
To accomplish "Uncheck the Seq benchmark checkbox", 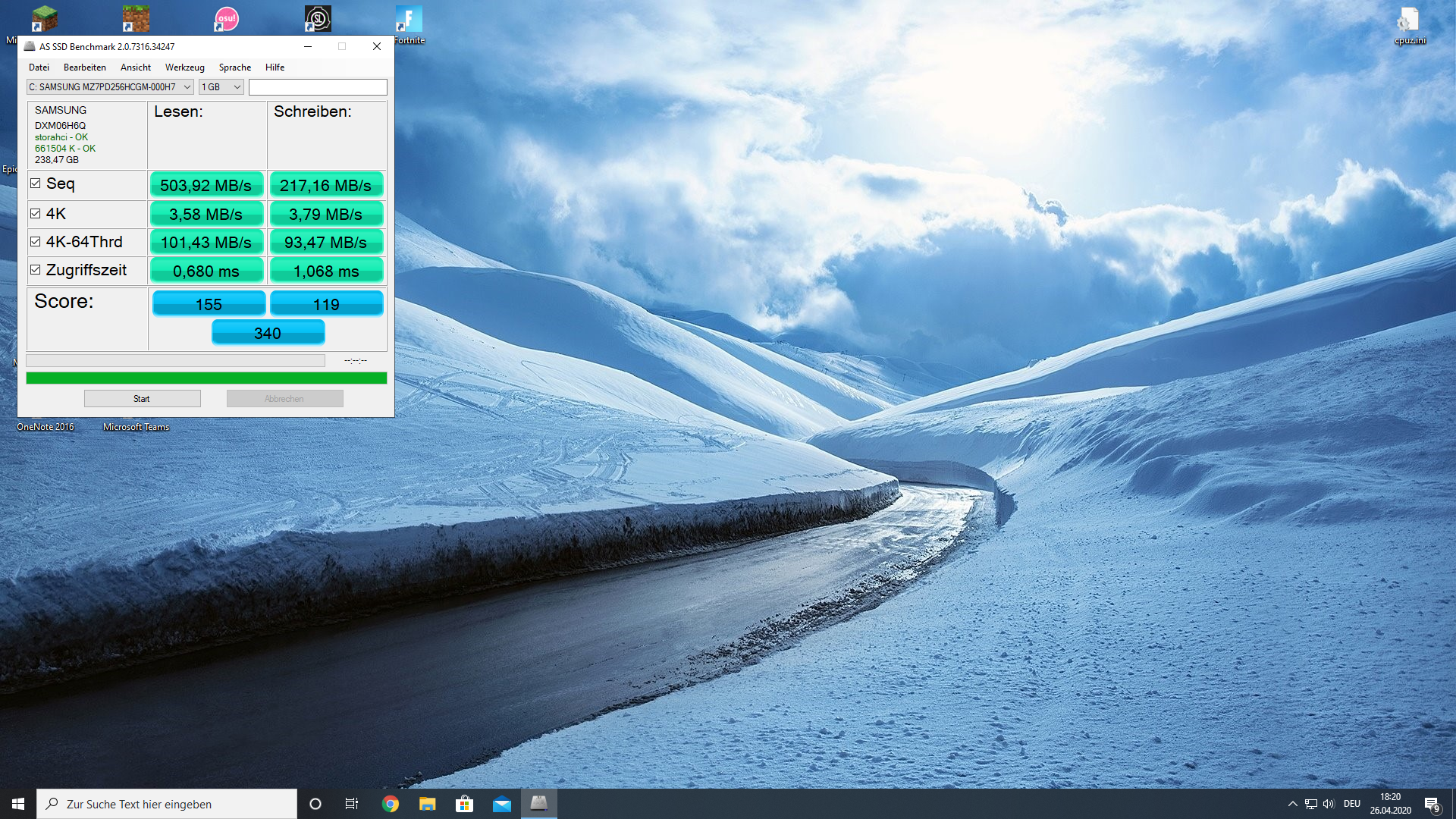I will [36, 184].
